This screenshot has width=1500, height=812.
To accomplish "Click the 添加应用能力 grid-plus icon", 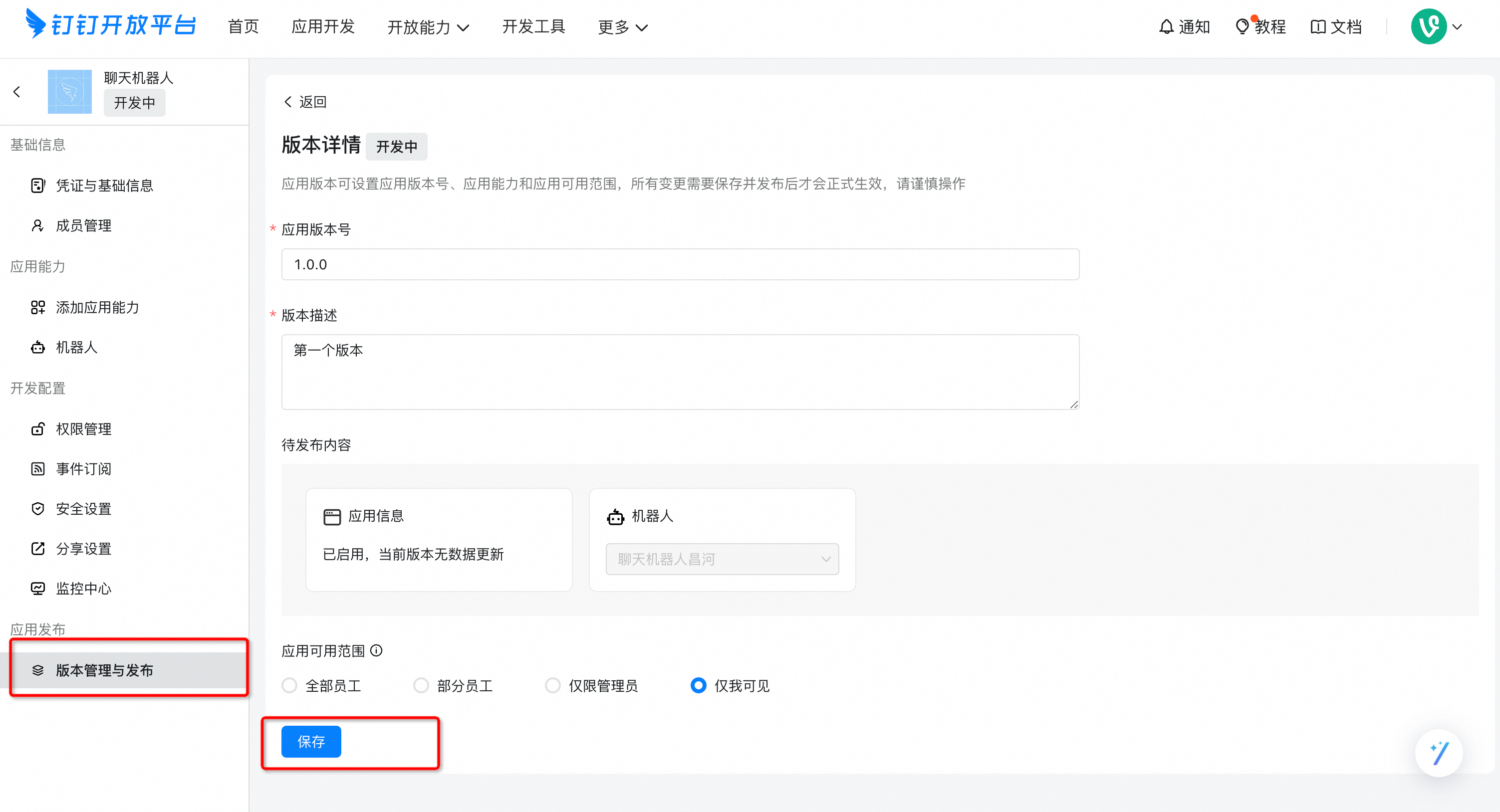I will (38, 307).
